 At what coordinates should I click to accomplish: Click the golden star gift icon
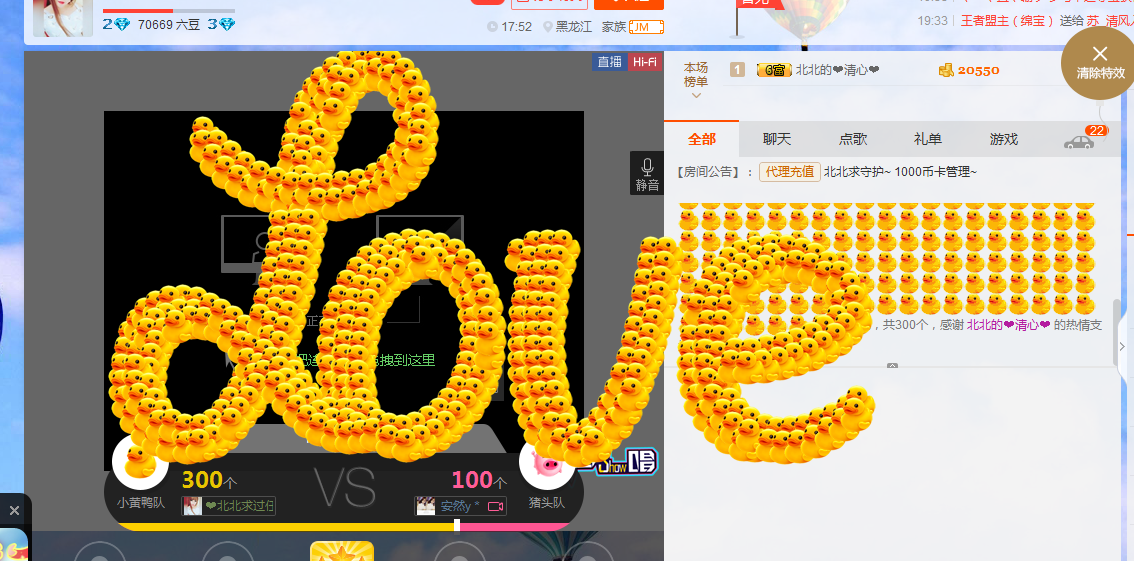(x=342, y=552)
